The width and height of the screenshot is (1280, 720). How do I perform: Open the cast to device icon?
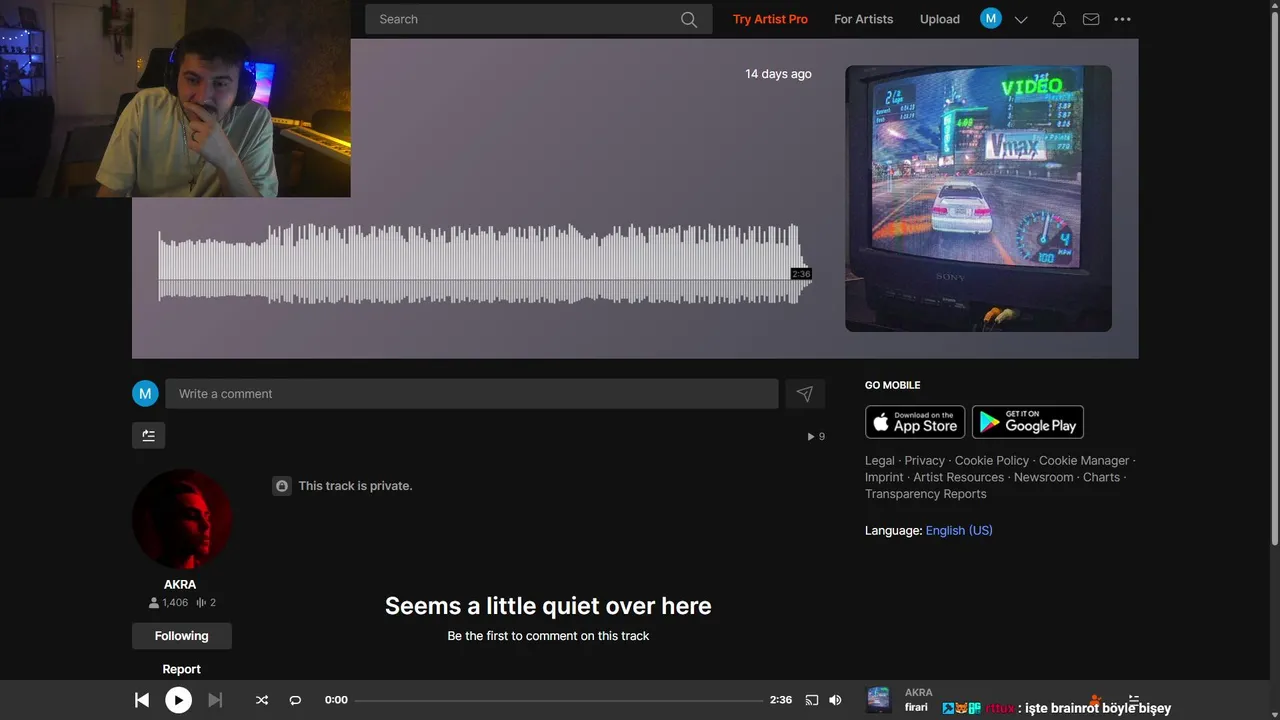coord(812,700)
